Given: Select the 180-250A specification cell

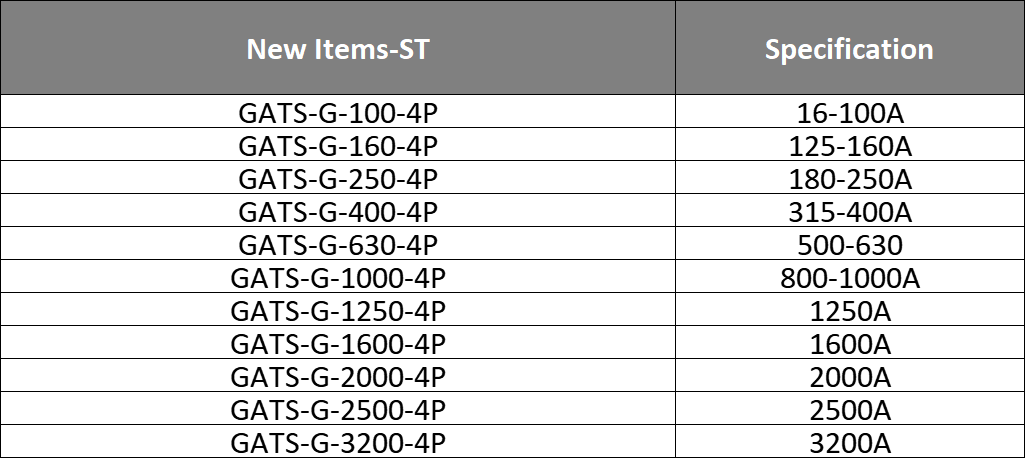Looking at the screenshot, I should [849, 179].
